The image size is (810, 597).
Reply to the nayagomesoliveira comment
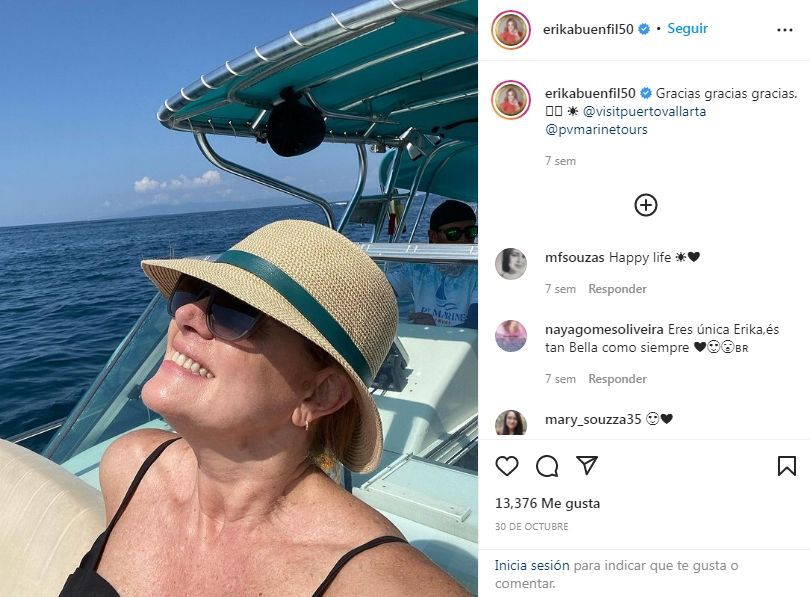[x=617, y=379]
